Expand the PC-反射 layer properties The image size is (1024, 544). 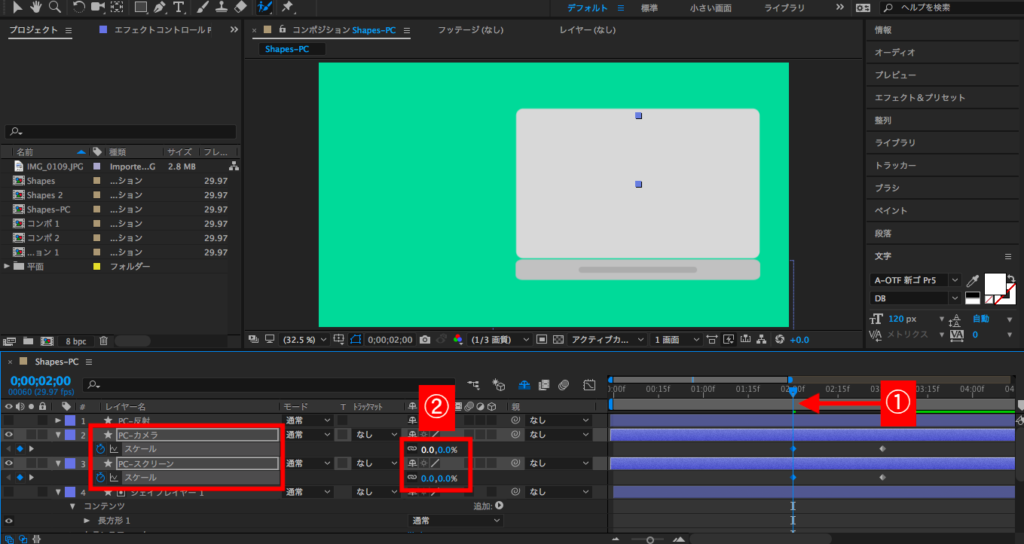(x=57, y=421)
